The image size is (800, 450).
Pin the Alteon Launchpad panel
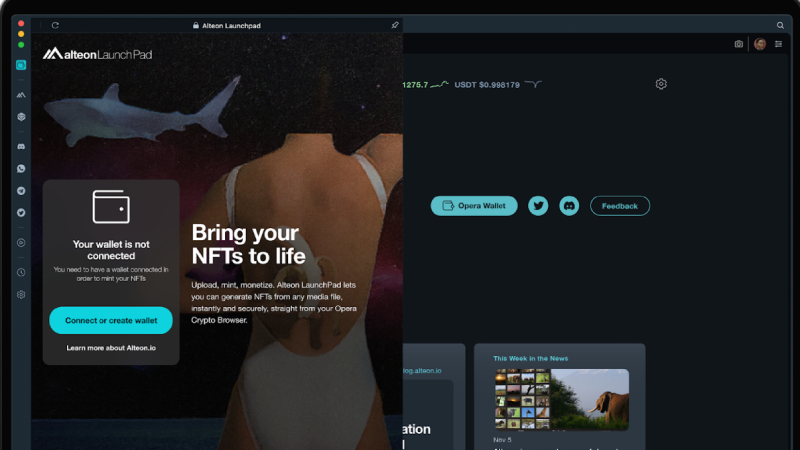394,25
